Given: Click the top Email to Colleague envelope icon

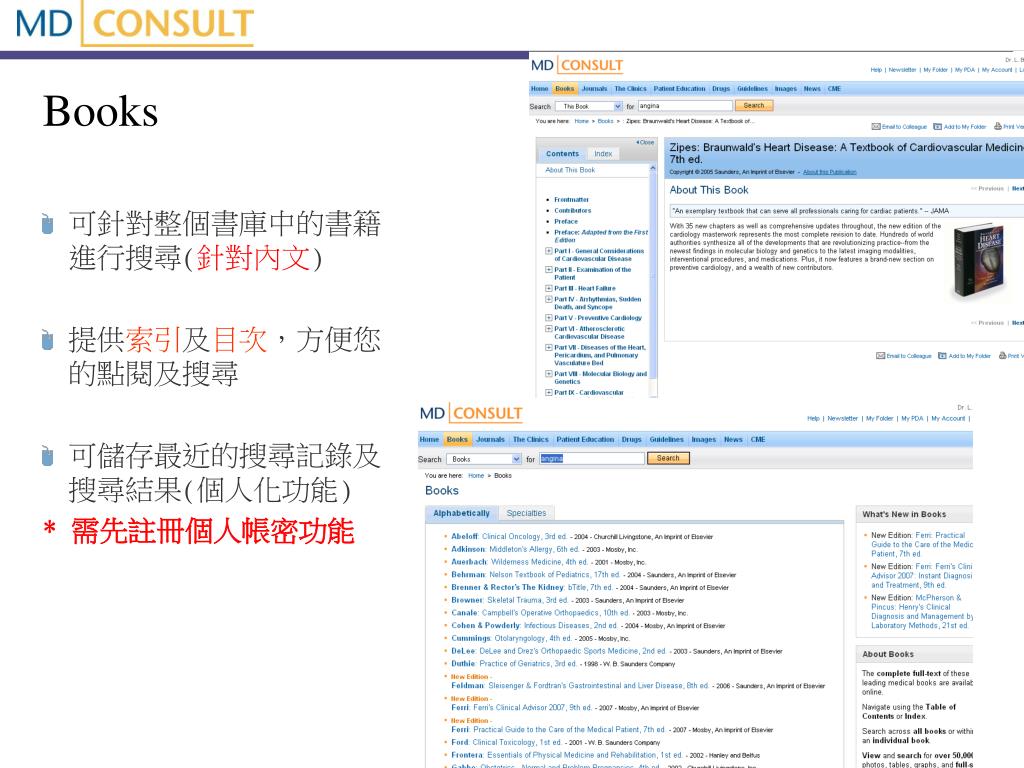Looking at the screenshot, I should click(876, 127).
